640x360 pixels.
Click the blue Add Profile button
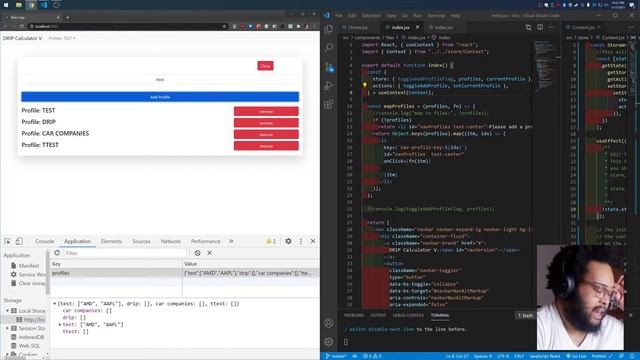point(160,97)
